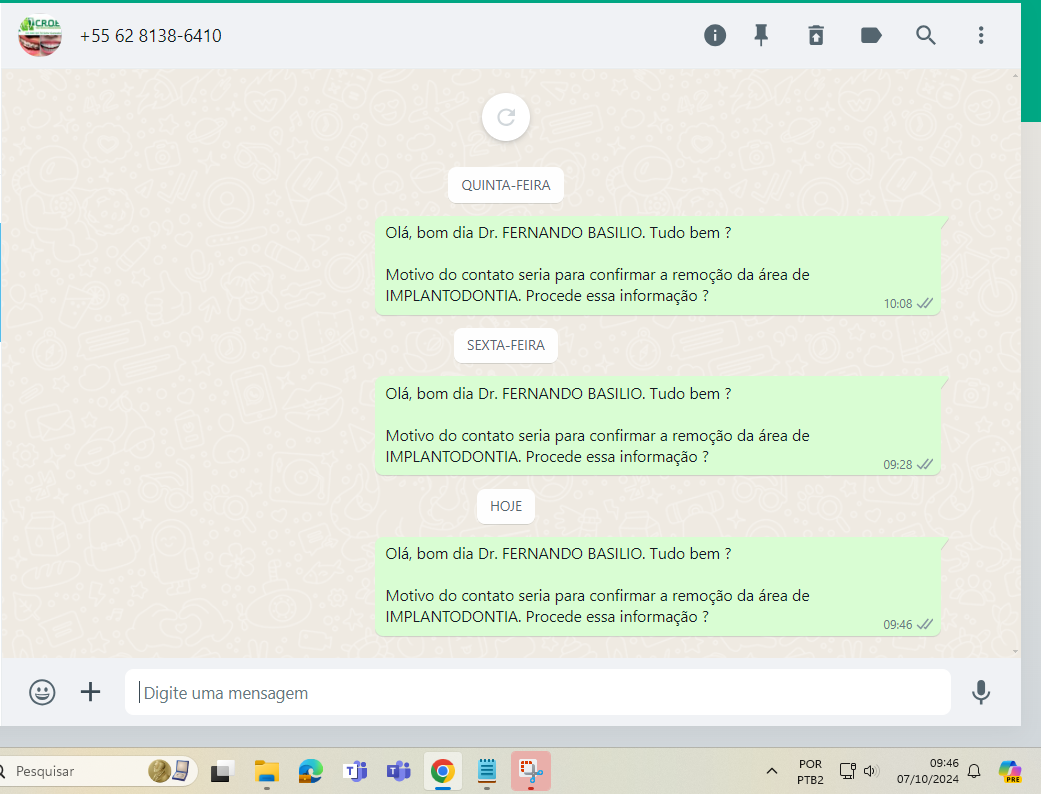
Task: Open the plus attachment menu
Action: [x=91, y=692]
